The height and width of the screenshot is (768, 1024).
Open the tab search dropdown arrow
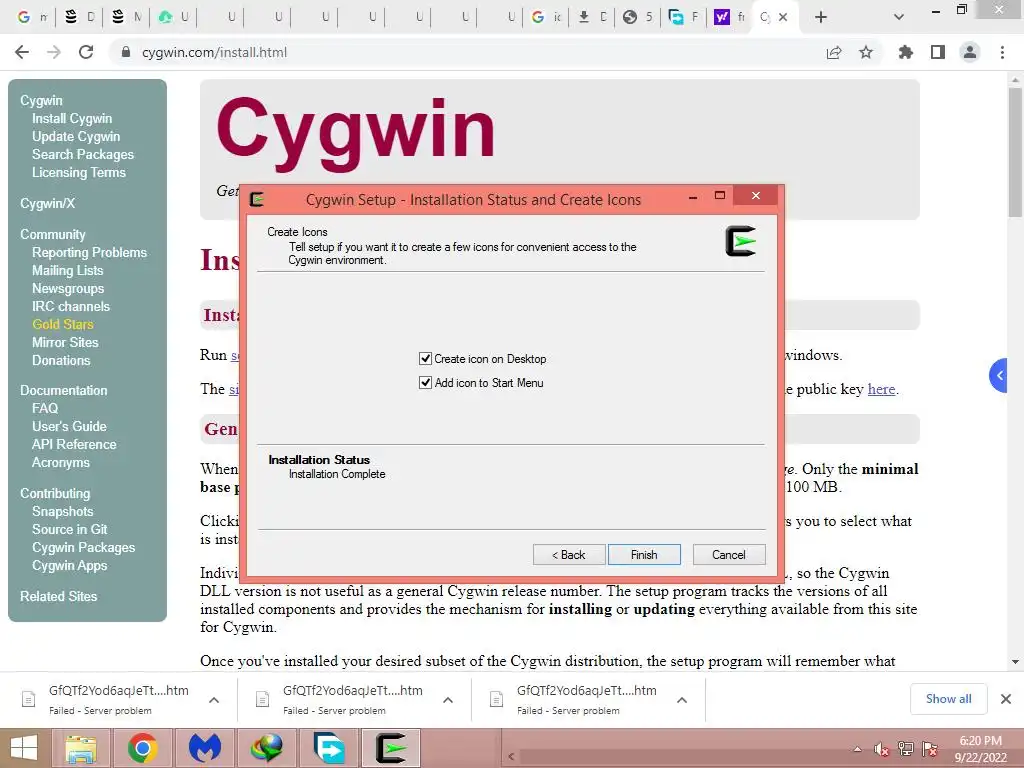coord(899,17)
